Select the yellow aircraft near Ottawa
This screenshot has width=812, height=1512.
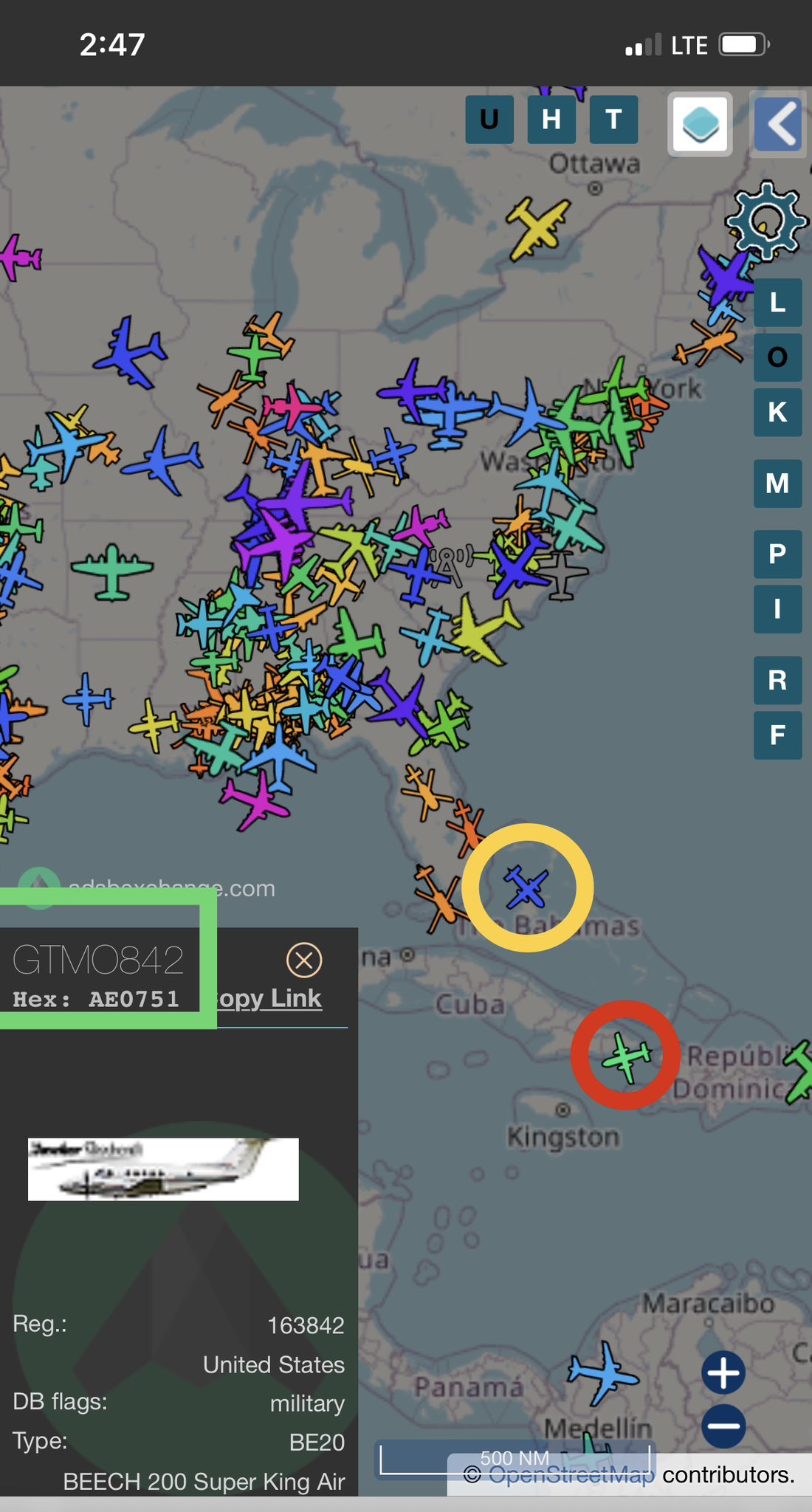(537, 226)
